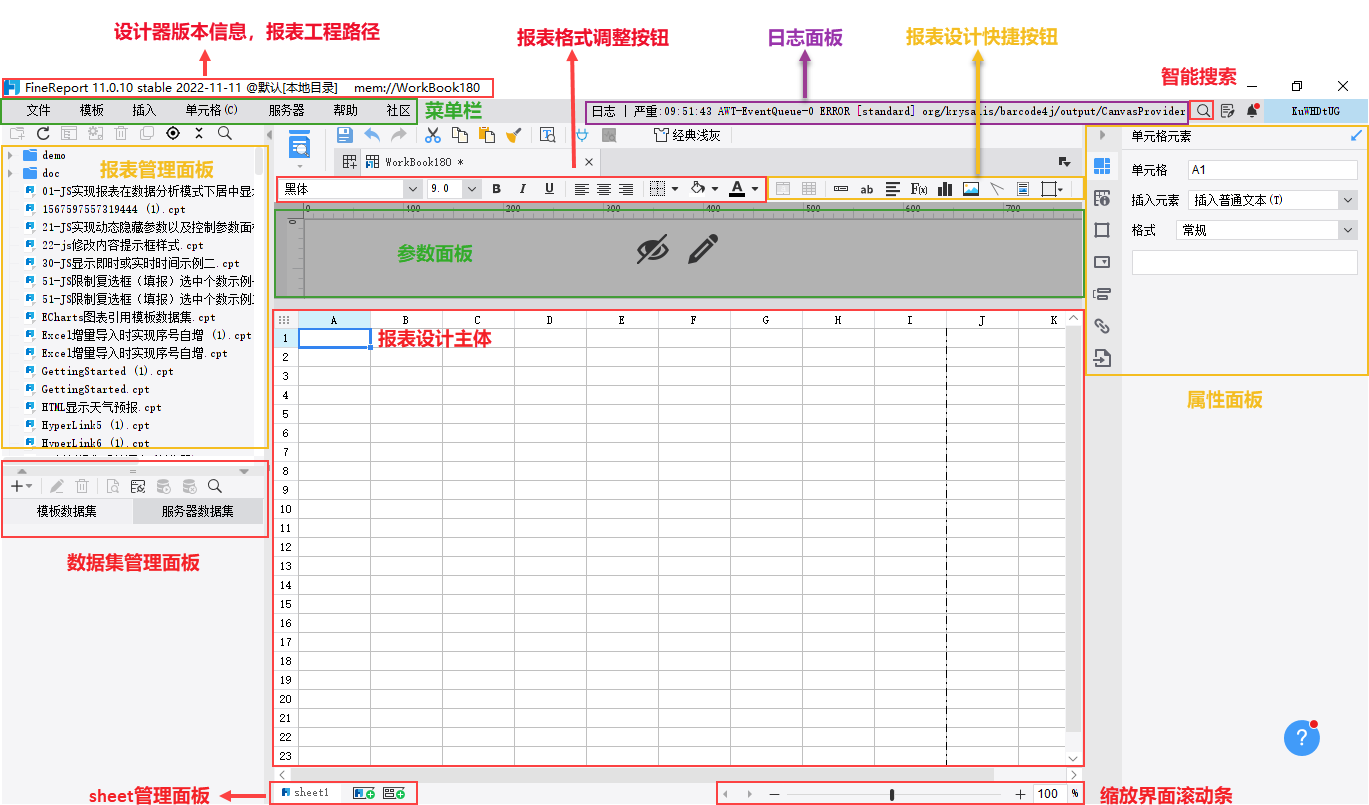Open the 模板 menu

point(92,110)
